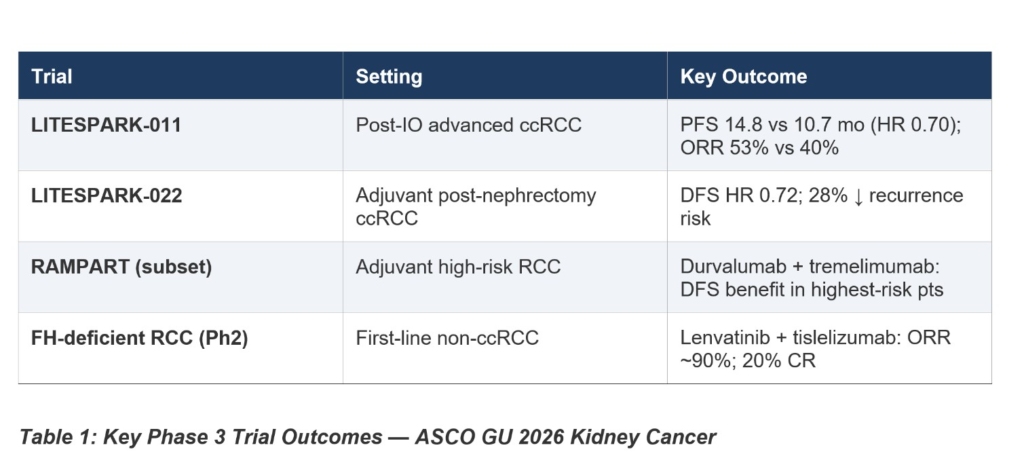Screen dimensions: 1024x452
Task: Click the Table 1 caption below table
Action: click(366, 436)
